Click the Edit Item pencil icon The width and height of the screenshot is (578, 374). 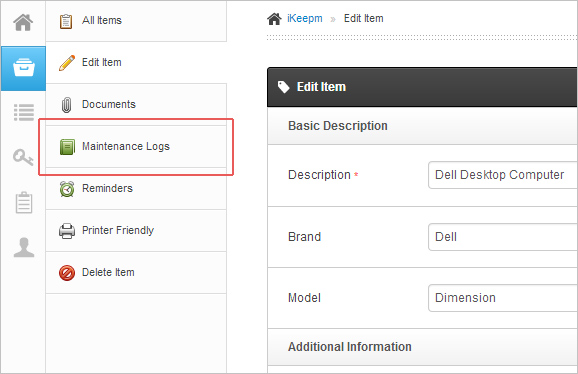pos(67,63)
